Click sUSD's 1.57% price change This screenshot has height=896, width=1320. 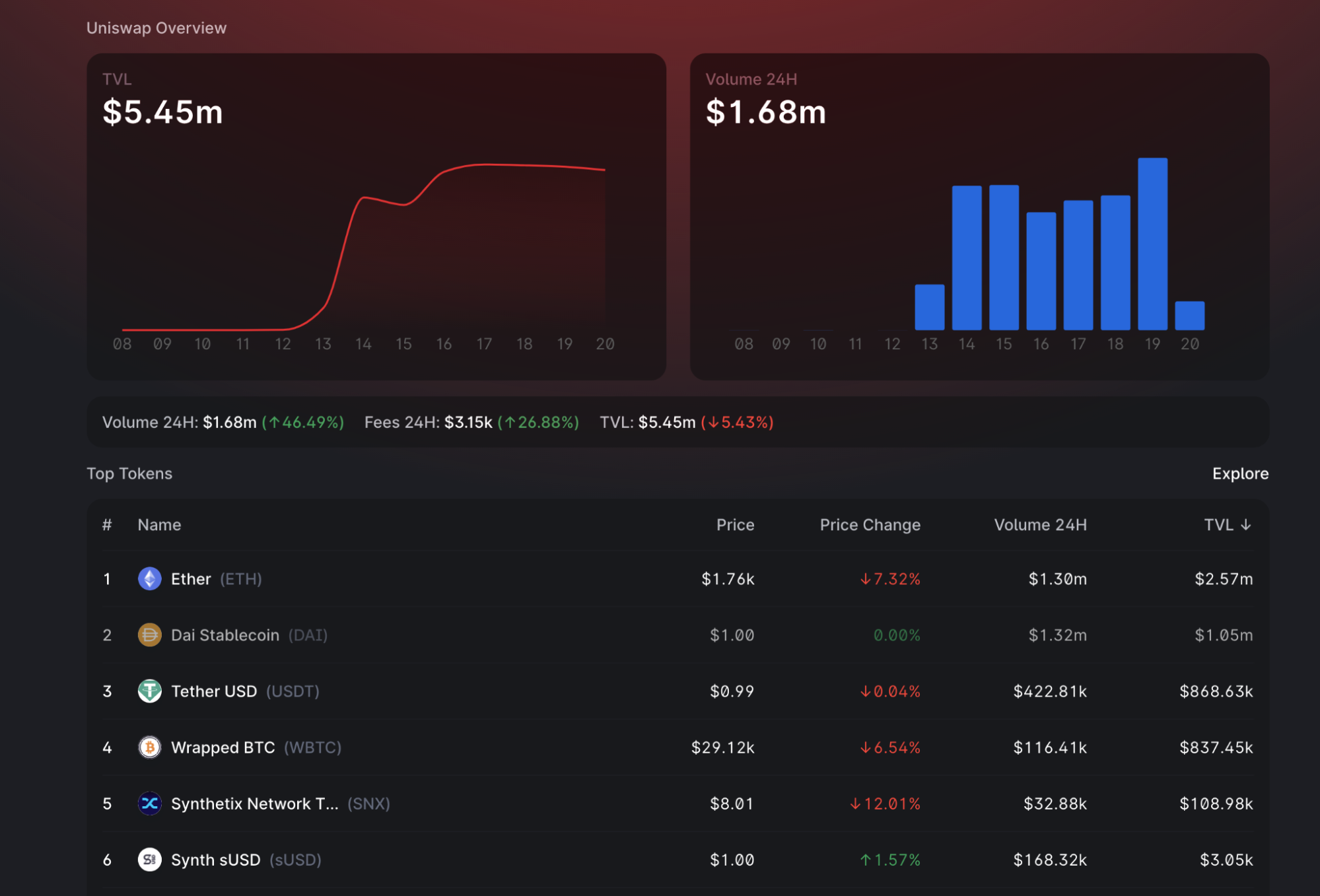pyautogui.click(x=890, y=860)
